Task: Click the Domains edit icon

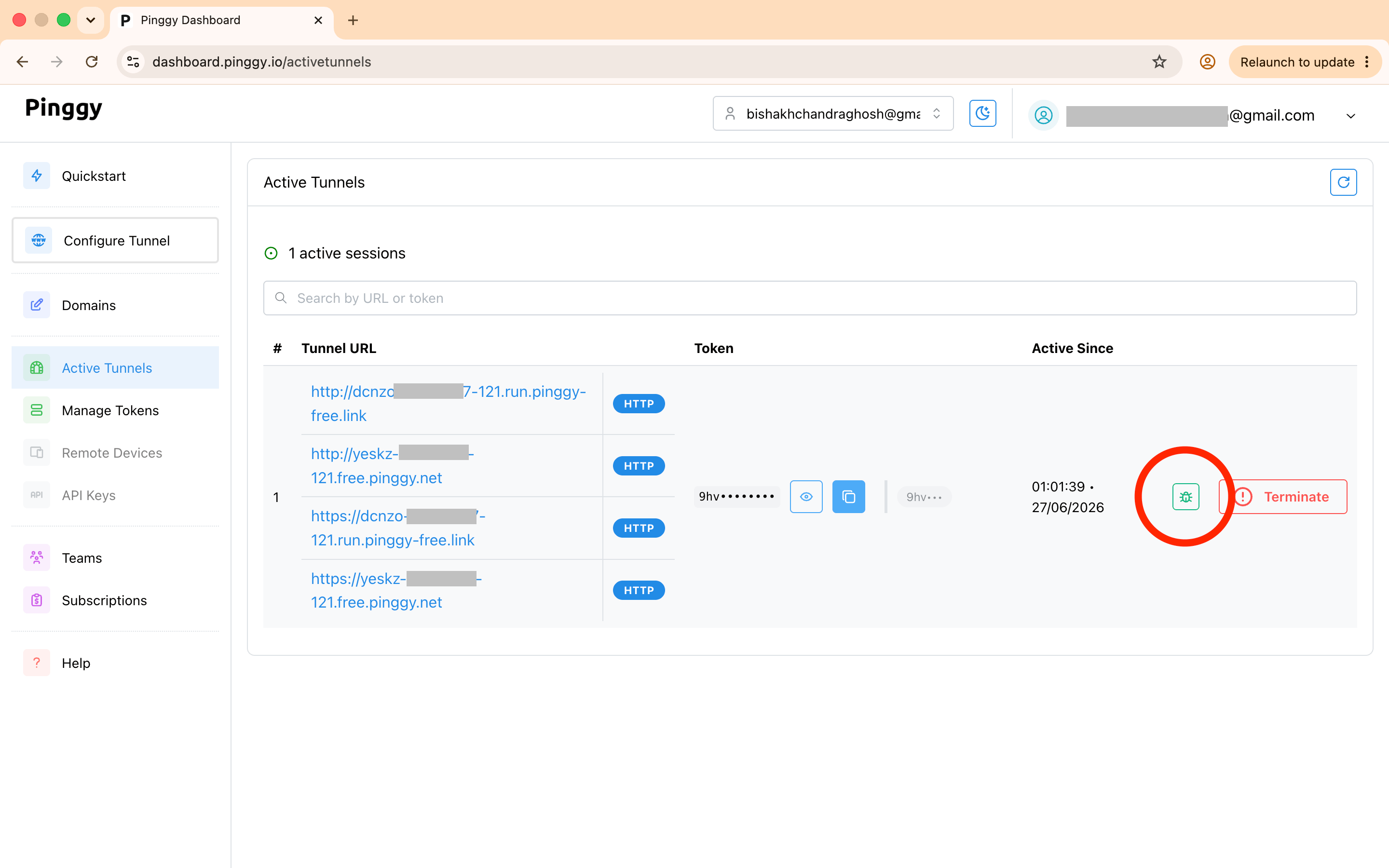Action: (x=37, y=305)
